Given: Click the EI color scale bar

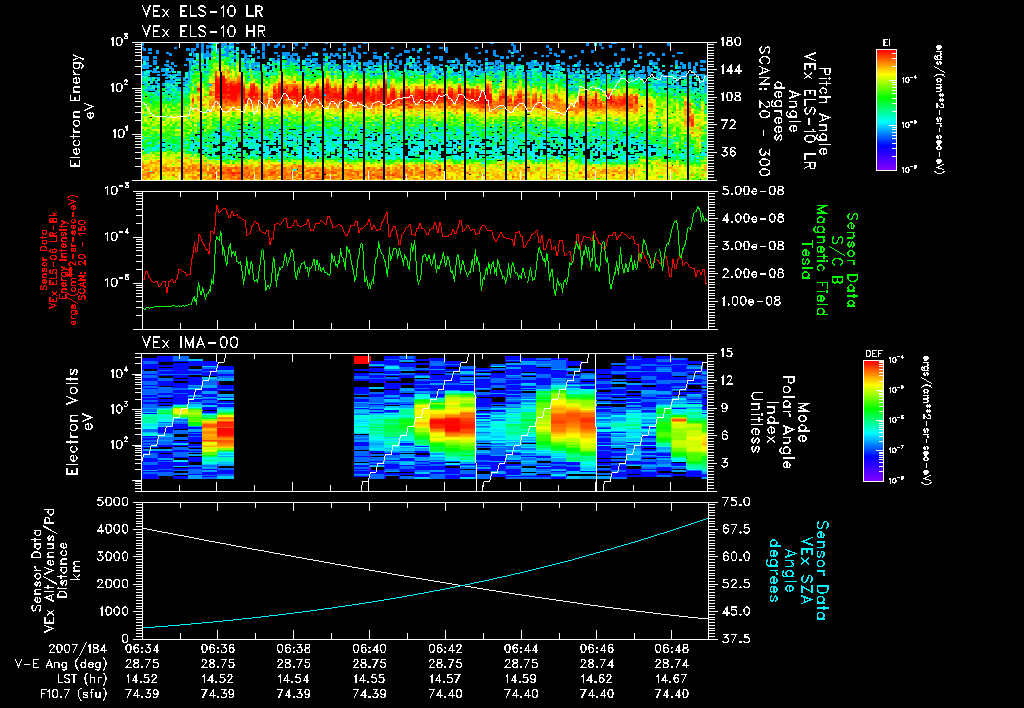Looking at the screenshot, I should (x=886, y=110).
